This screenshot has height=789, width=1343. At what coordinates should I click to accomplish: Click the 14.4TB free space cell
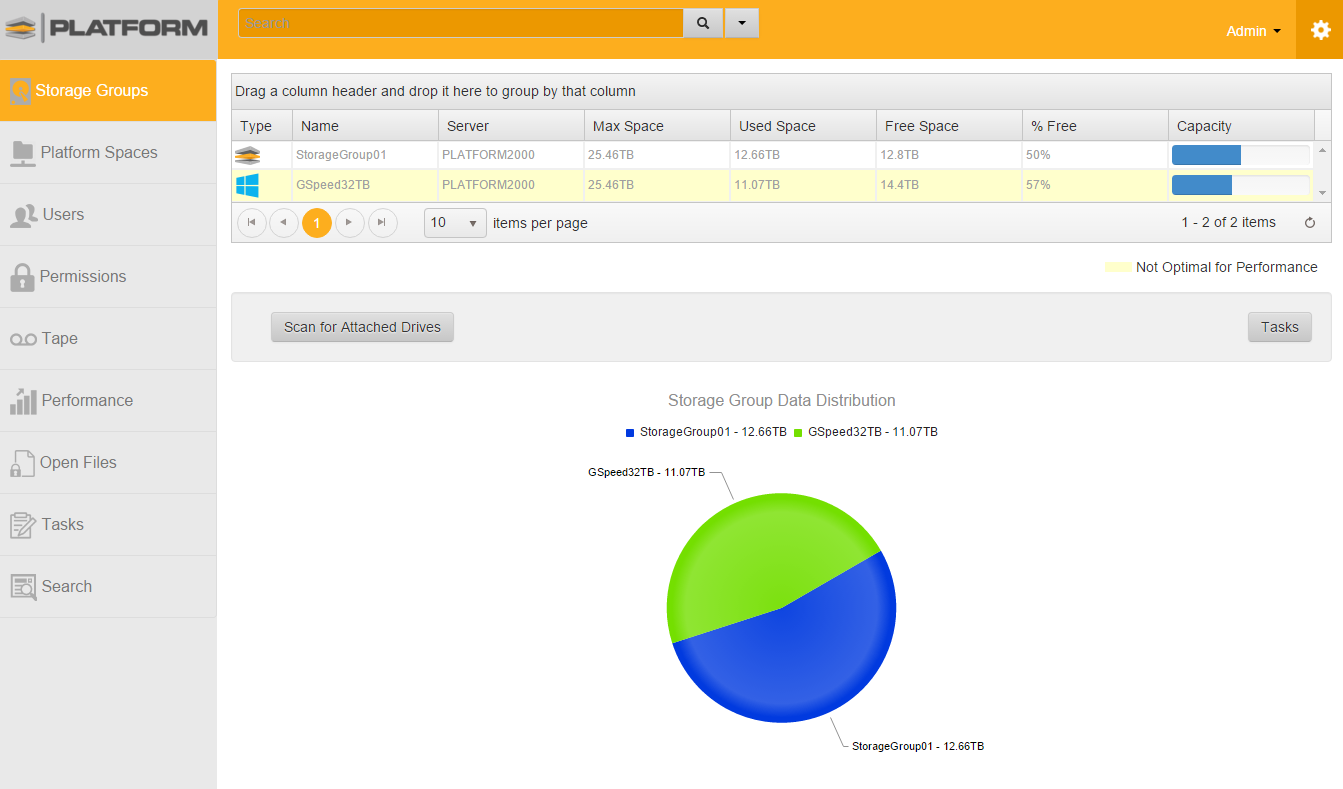pyautogui.click(x=949, y=185)
